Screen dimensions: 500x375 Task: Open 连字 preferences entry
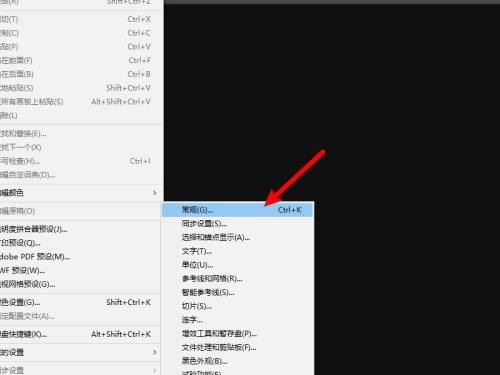(238, 320)
